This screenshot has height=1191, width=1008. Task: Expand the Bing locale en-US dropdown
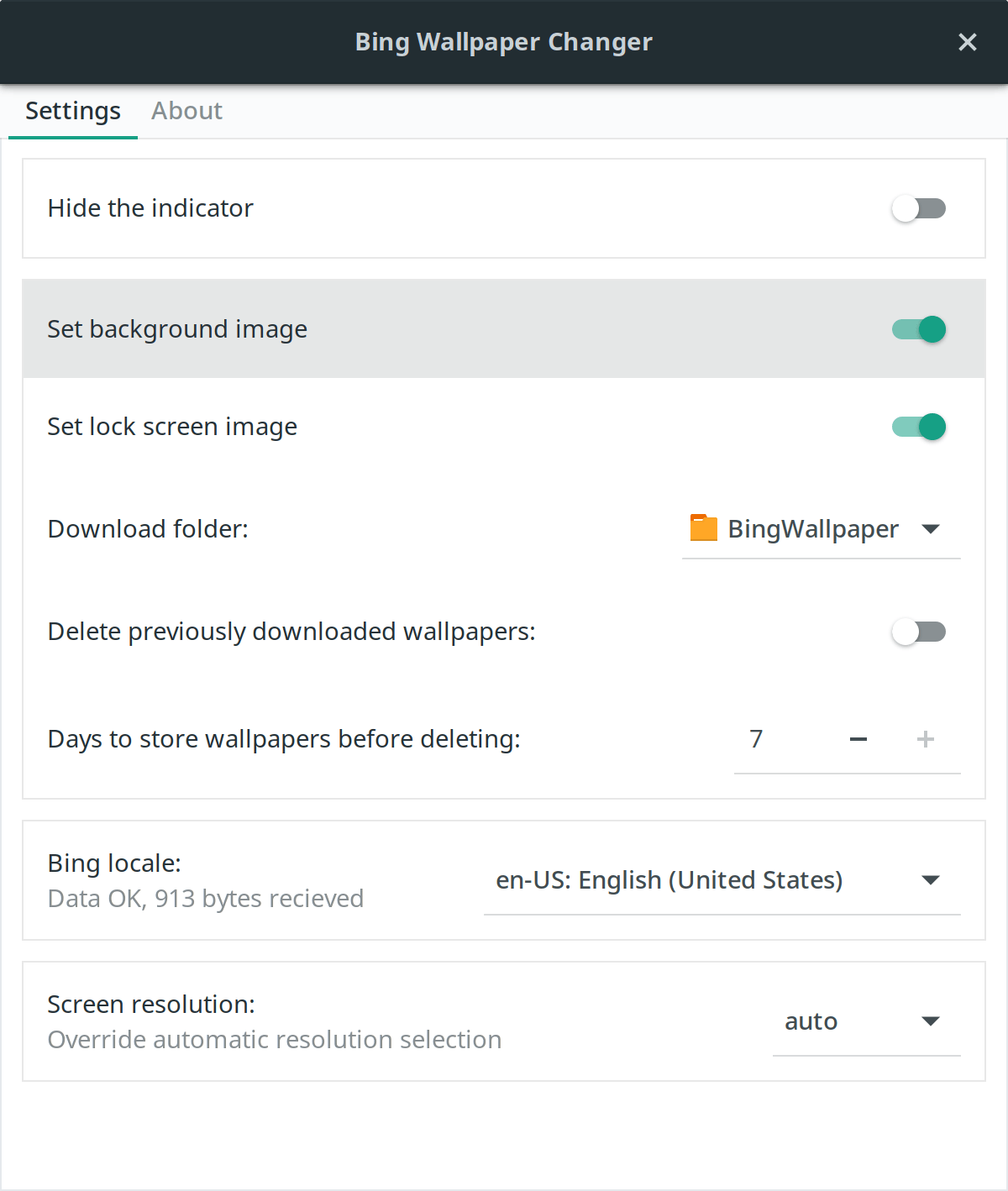(x=930, y=880)
